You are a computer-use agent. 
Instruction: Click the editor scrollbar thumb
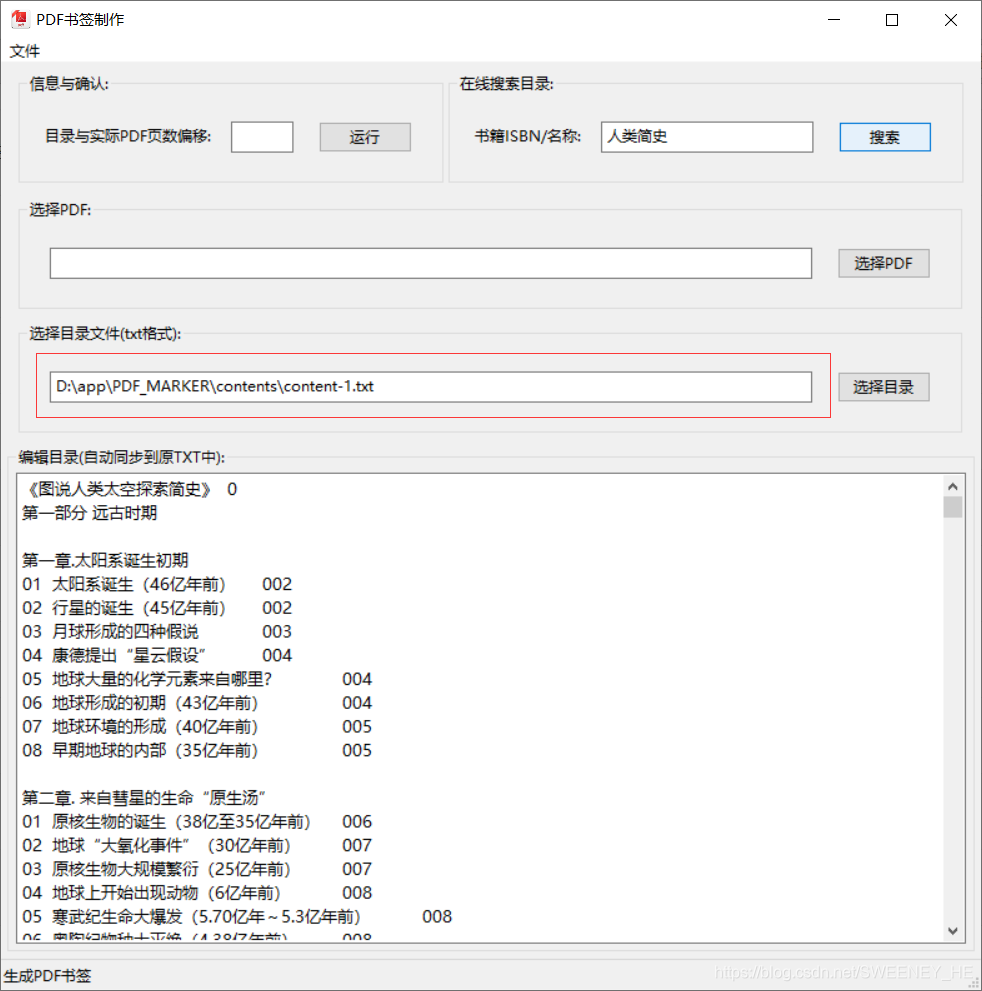953,507
